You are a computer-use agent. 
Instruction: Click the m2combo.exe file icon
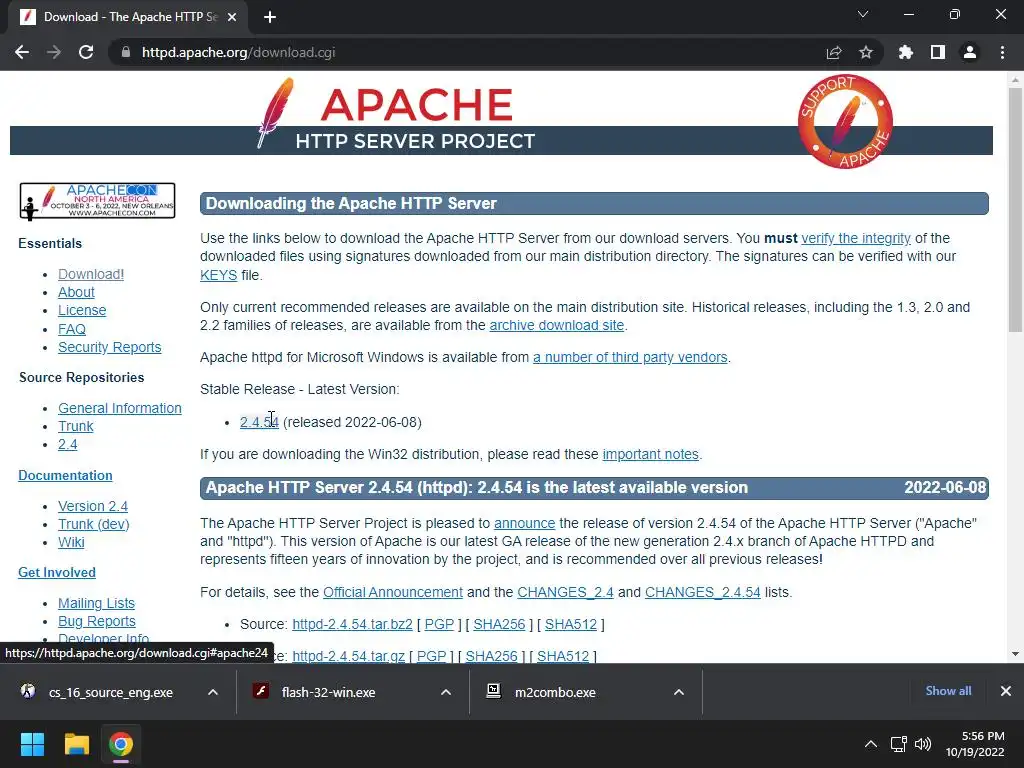click(x=494, y=691)
